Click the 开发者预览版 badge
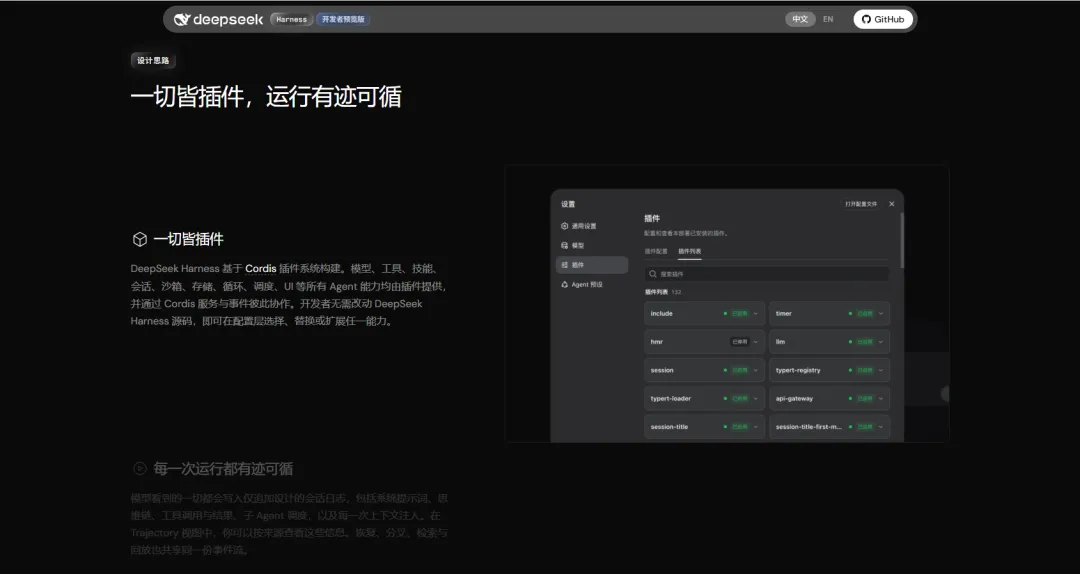Image resolution: width=1080 pixels, height=574 pixels. tap(343, 19)
